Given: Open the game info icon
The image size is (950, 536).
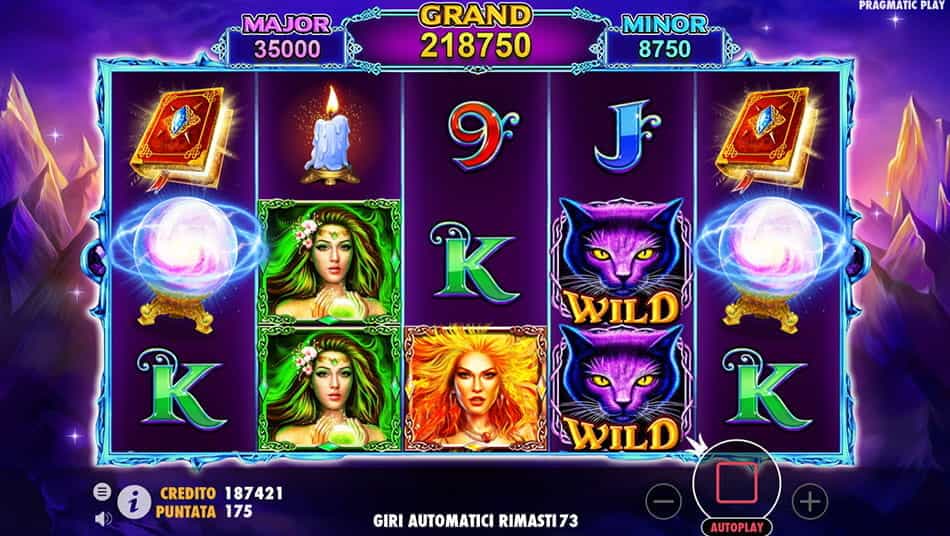Looking at the screenshot, I should coord(133,503).
